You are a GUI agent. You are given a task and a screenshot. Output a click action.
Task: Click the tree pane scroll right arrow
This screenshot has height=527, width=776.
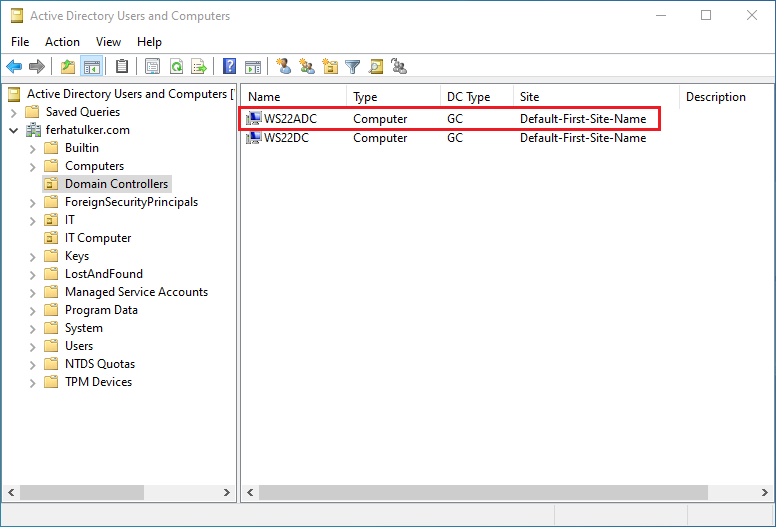[x=227, y=492]
